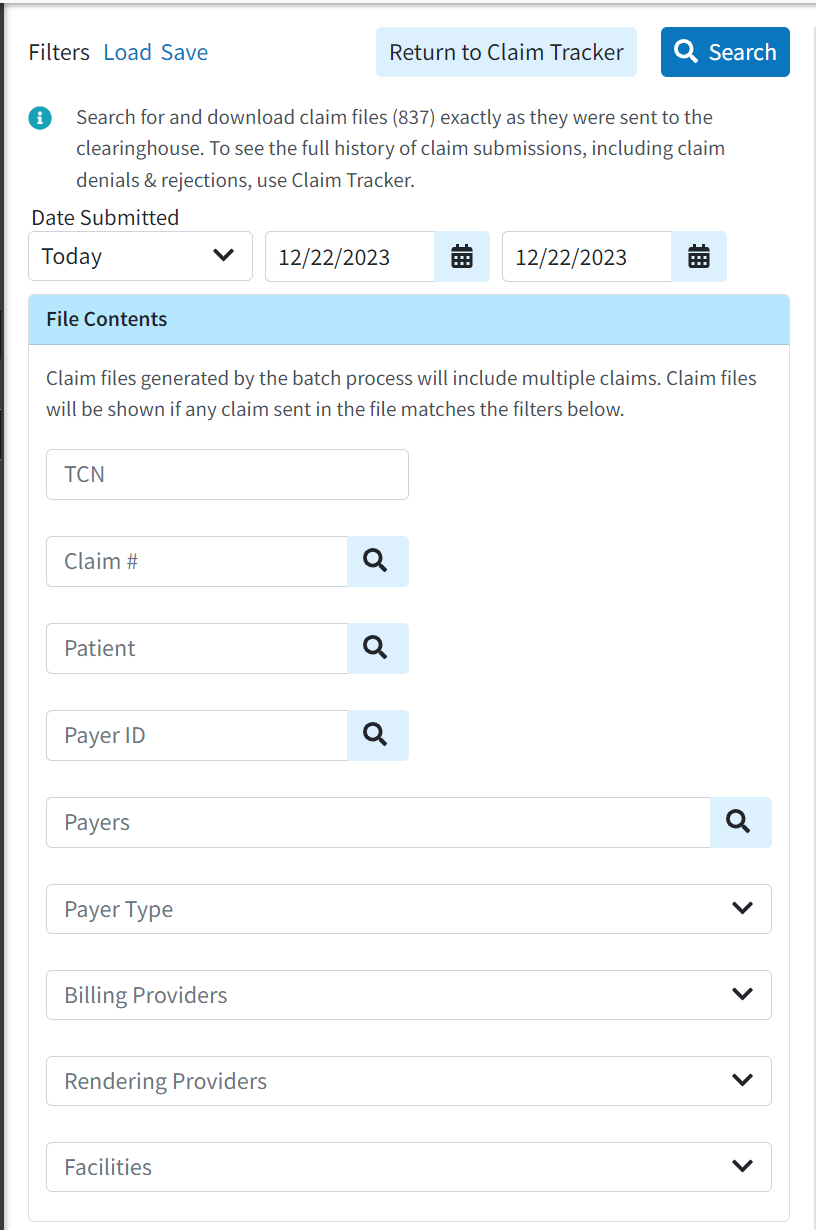Image resolution: width=816 pixels, height=1230 pixels.
Task: Open the Payers lookup search icon
Action: 740,822
